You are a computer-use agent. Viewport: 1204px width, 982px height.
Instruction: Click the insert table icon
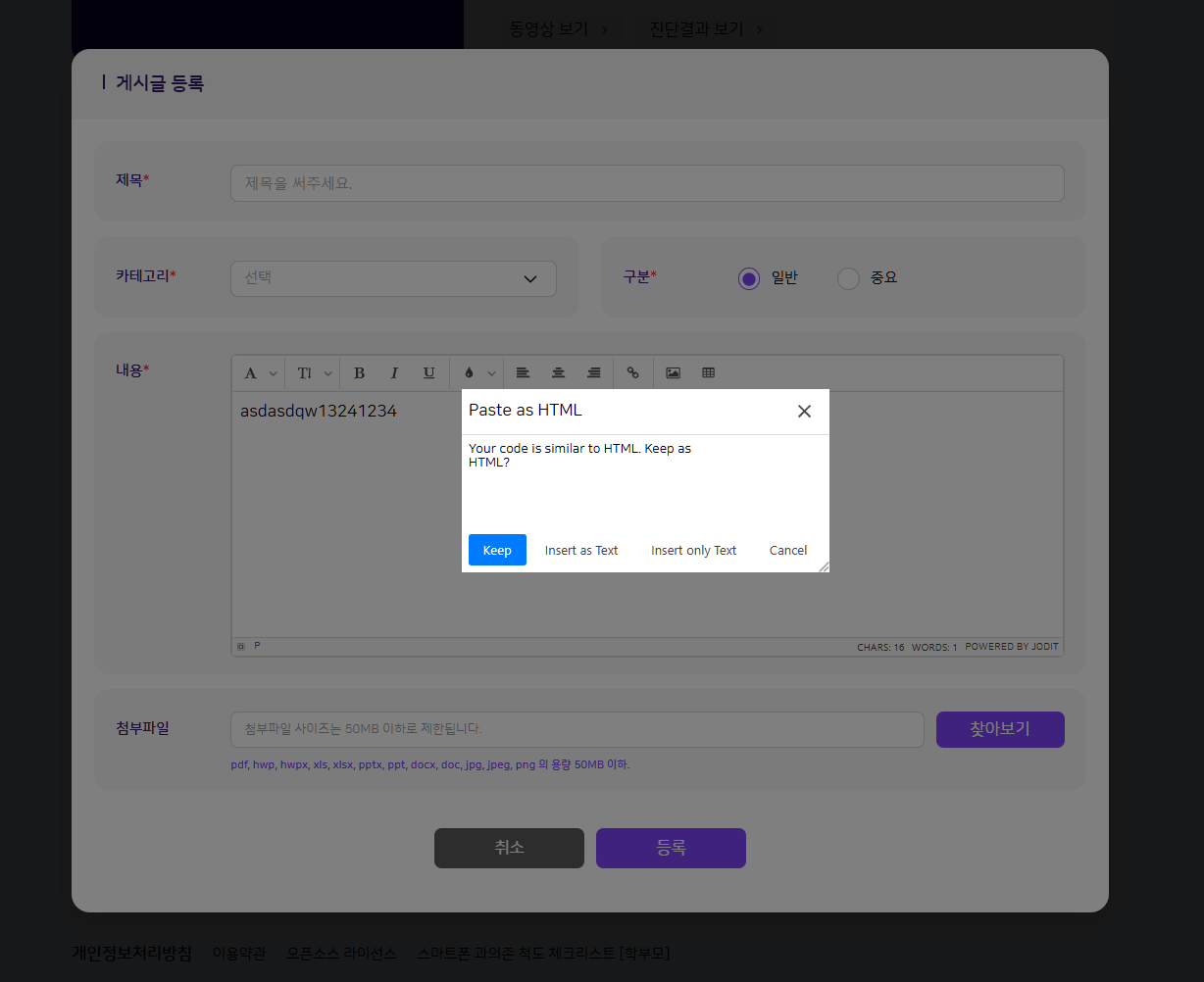click(x=708, y=373)
